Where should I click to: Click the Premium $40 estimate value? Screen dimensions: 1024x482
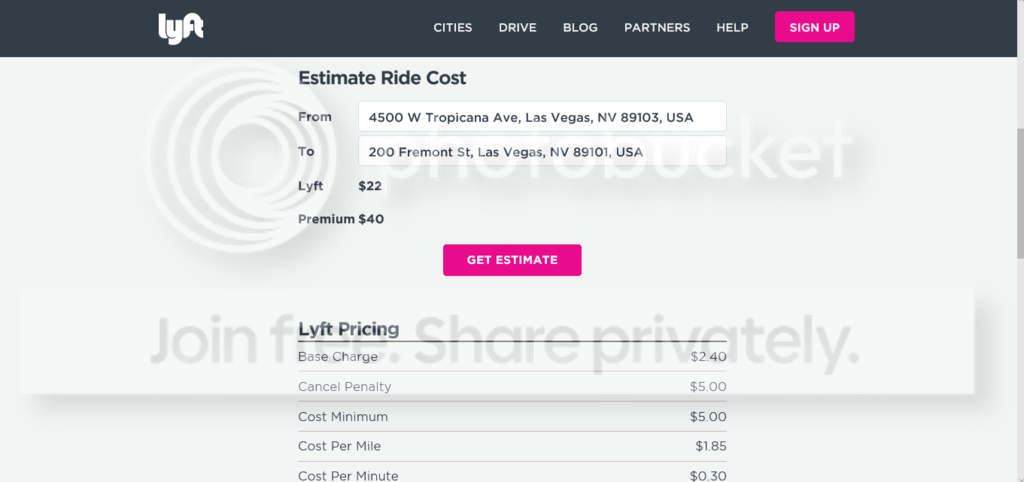pos(371,219)
